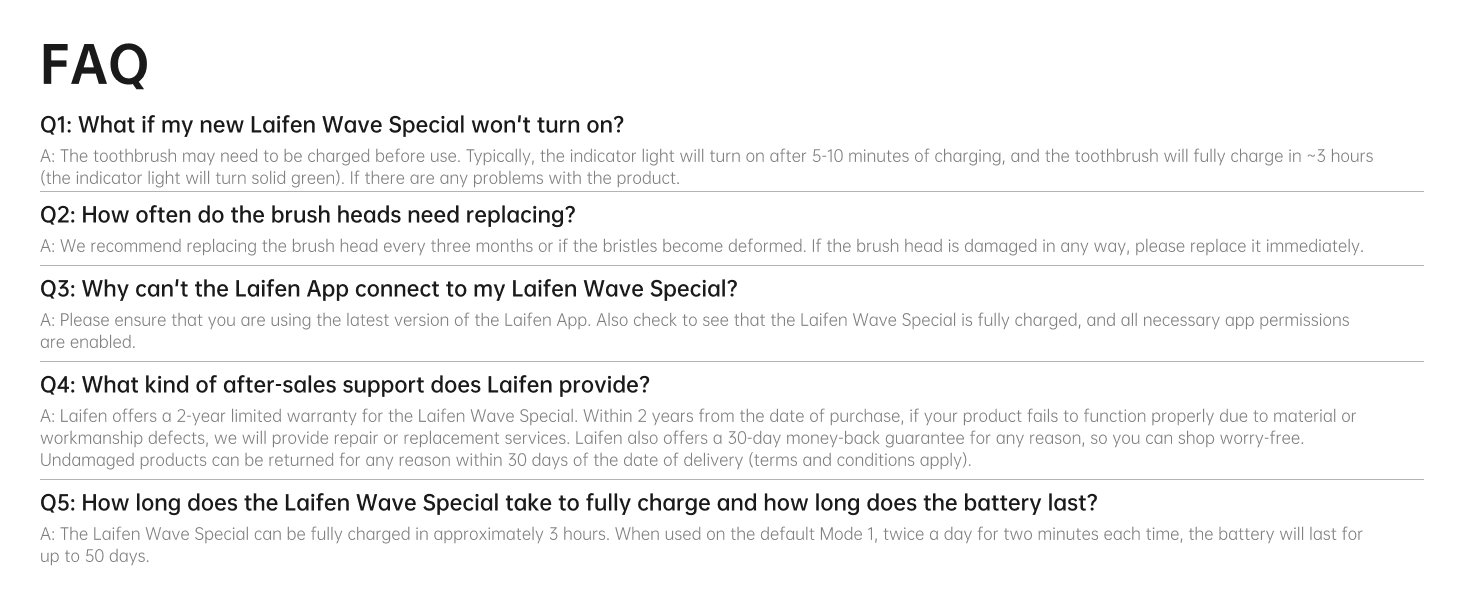This screenshot has height=600, width=1464.
Task: Click the FAQ heading
Action: tap(94, 66)
